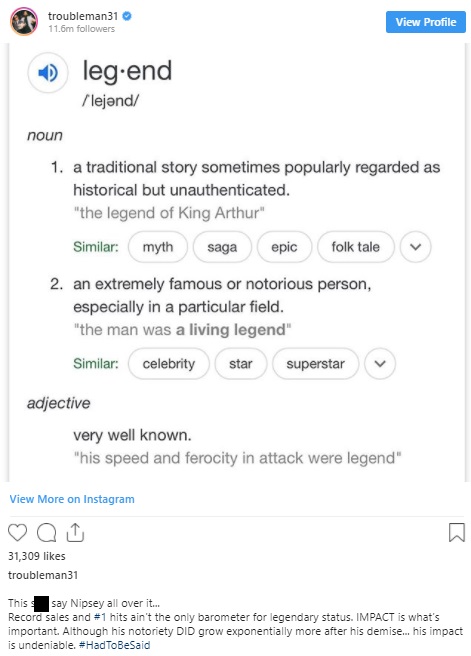Select the celebrity synonym chip
The width and height of the screenshot is (471, 656).
point(169,364)
